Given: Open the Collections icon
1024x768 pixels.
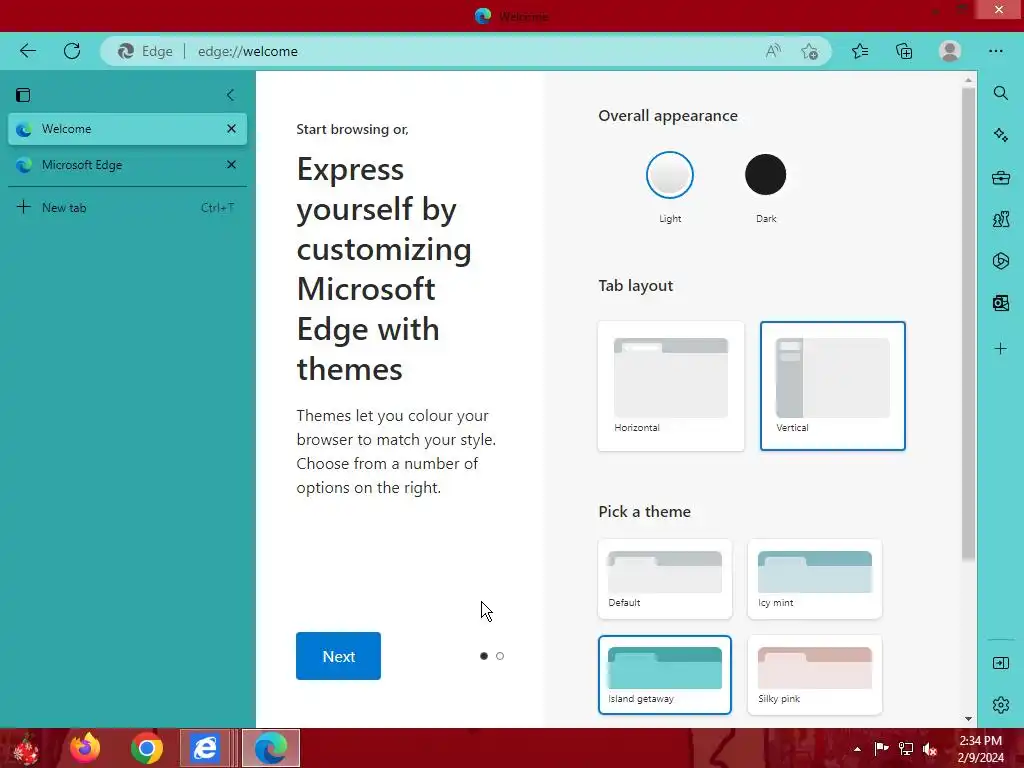Looking at the screenshot, I should coord(904,51).
